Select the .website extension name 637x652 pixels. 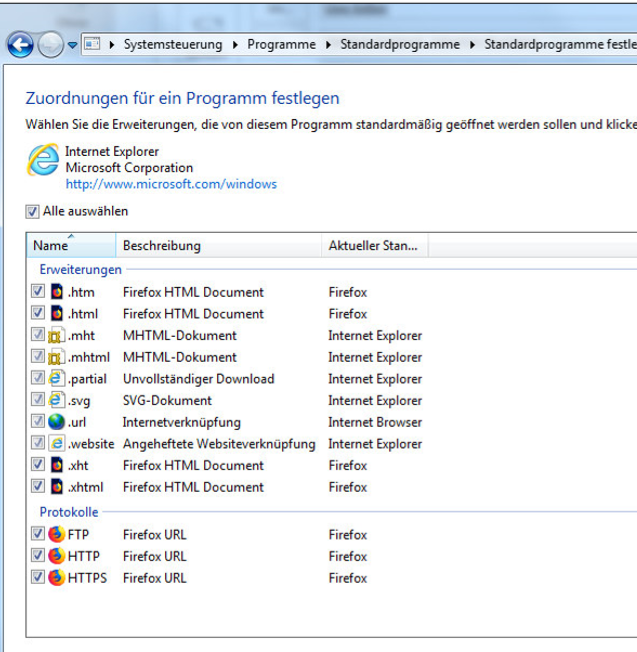click(x=91, y=444)
